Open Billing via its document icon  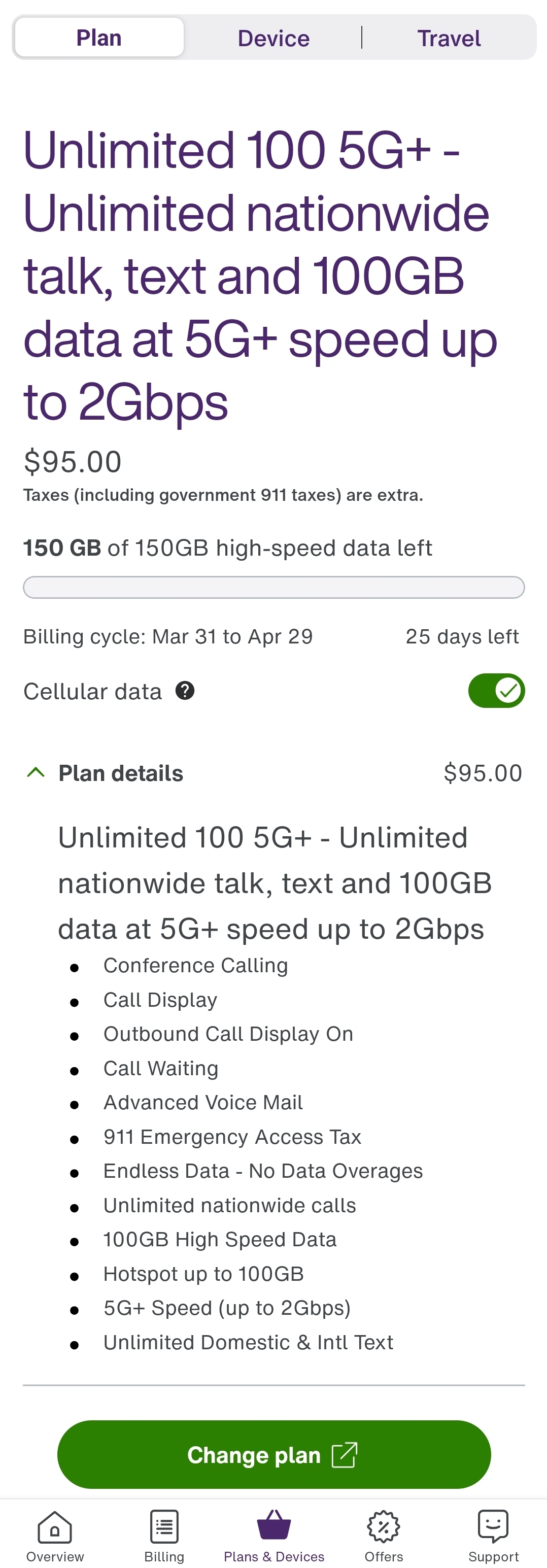(x=164, y=1526)
